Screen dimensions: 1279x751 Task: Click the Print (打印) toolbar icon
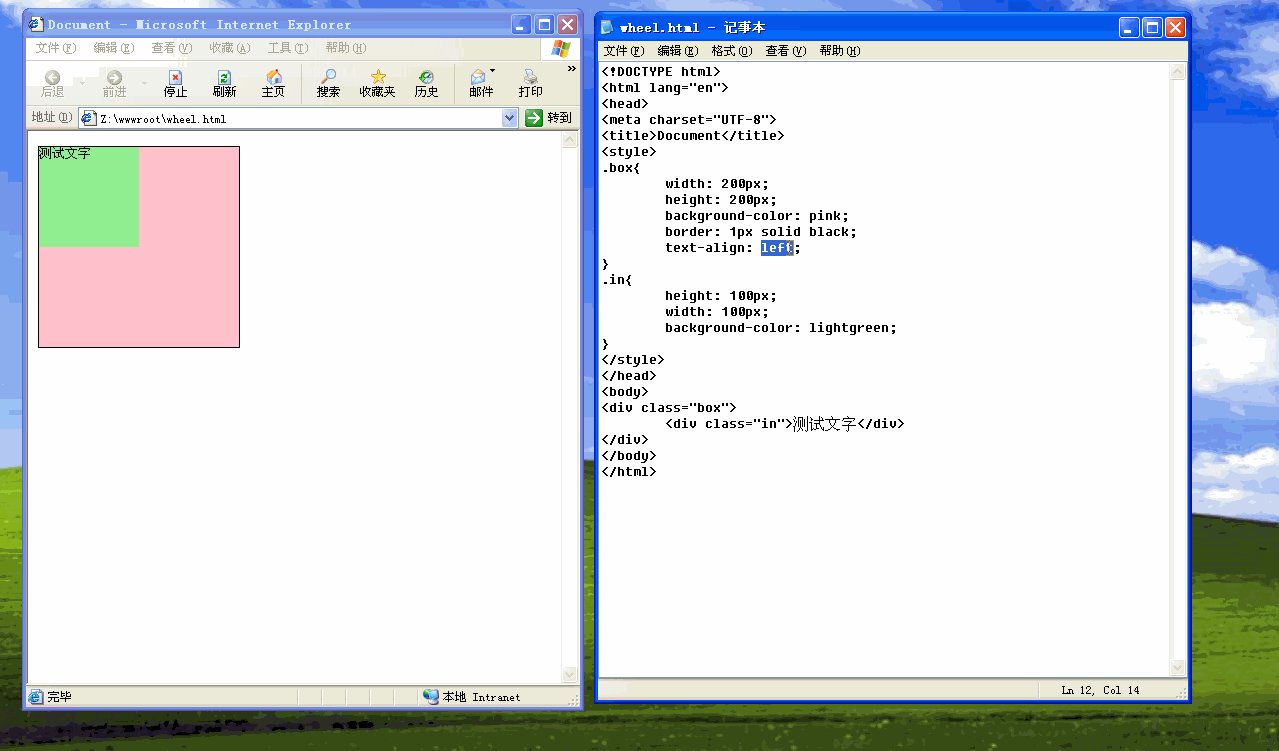pyautogui.click(x=531, y=77)
